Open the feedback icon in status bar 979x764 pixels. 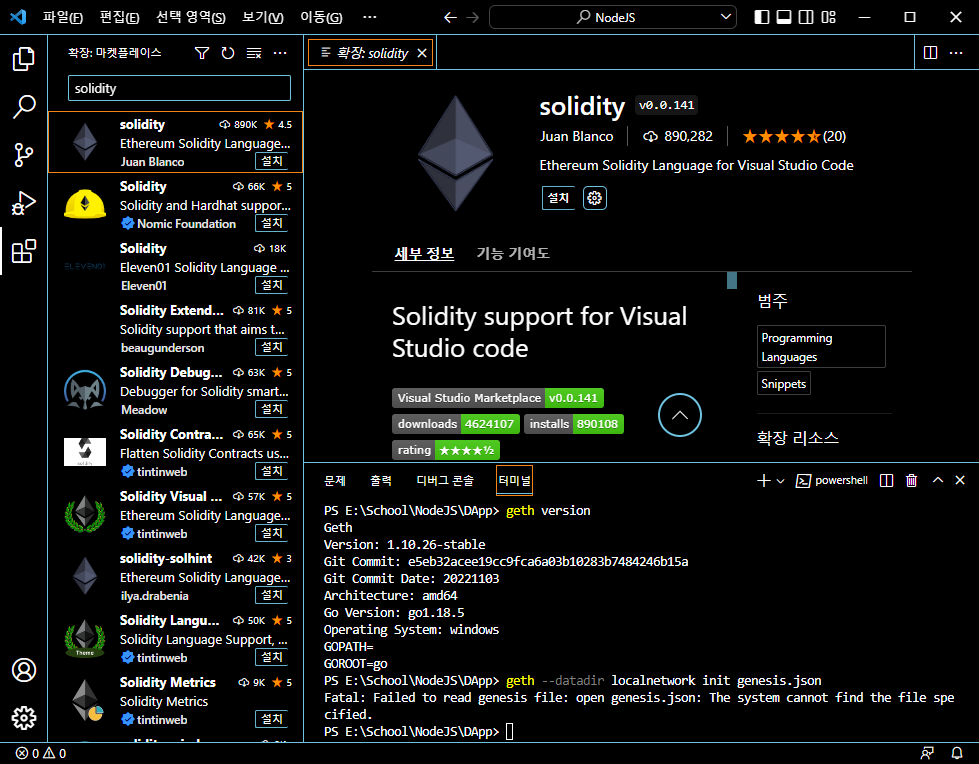point(927,753)
